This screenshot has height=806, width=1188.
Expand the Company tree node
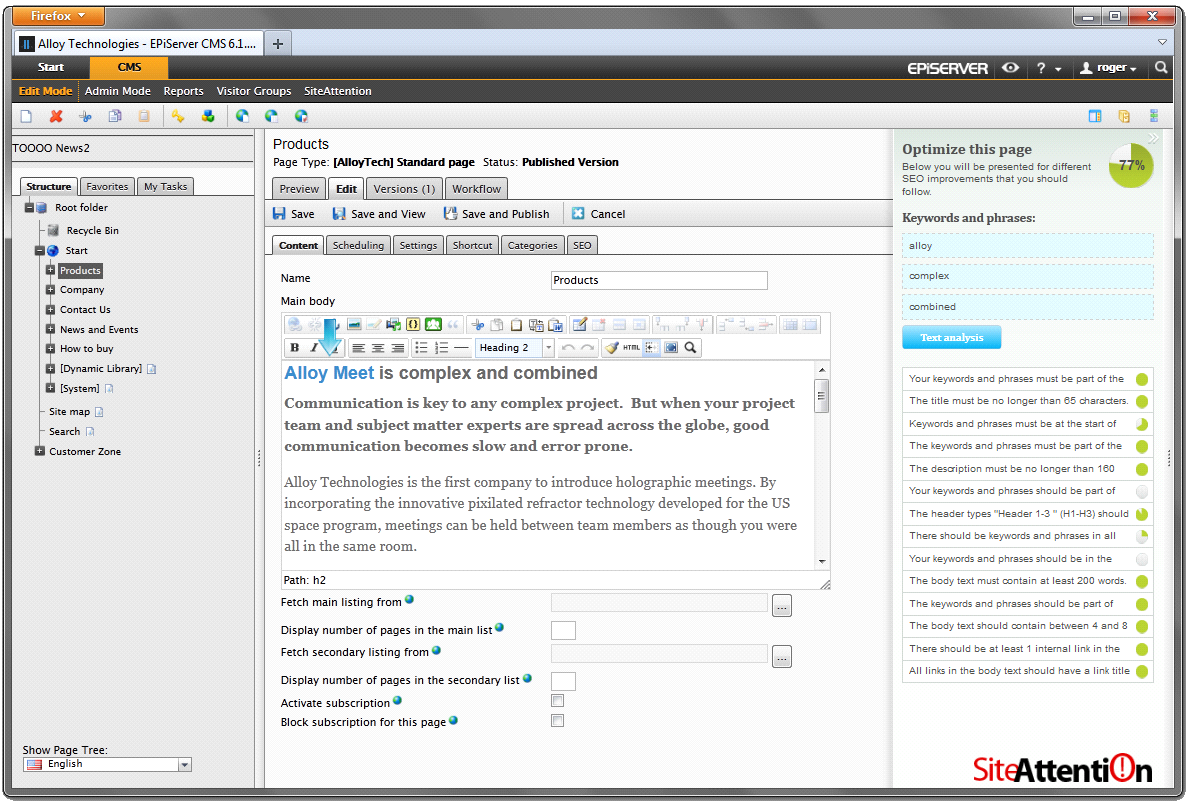tap(50, 290)
